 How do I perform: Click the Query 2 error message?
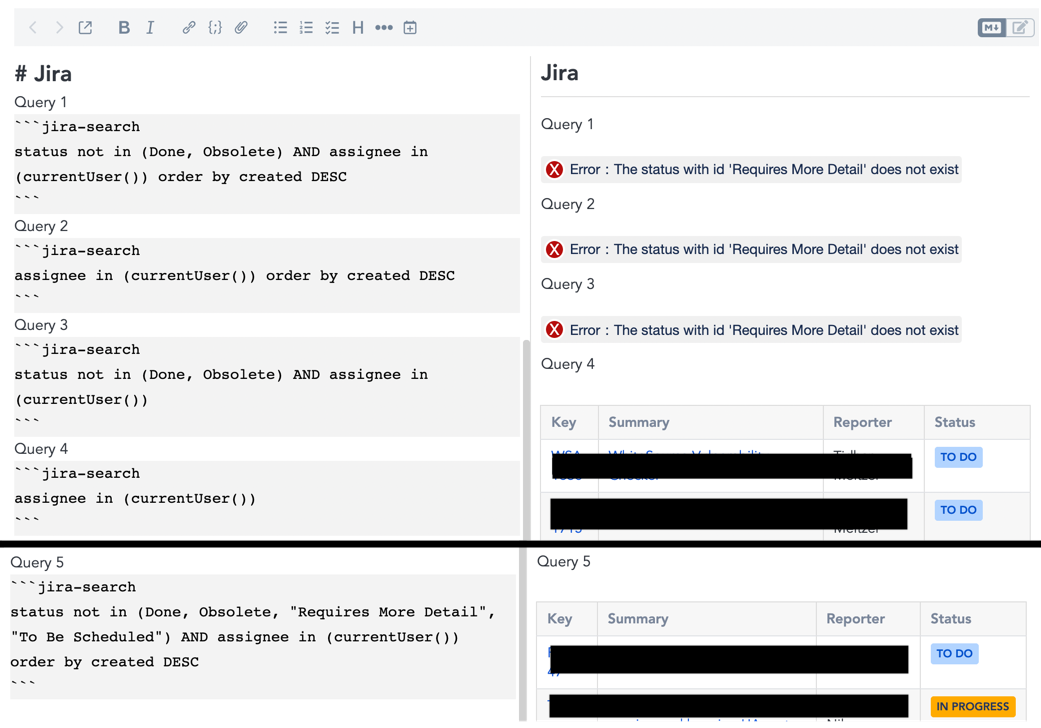pyautogui.click(x=751, y=250)
